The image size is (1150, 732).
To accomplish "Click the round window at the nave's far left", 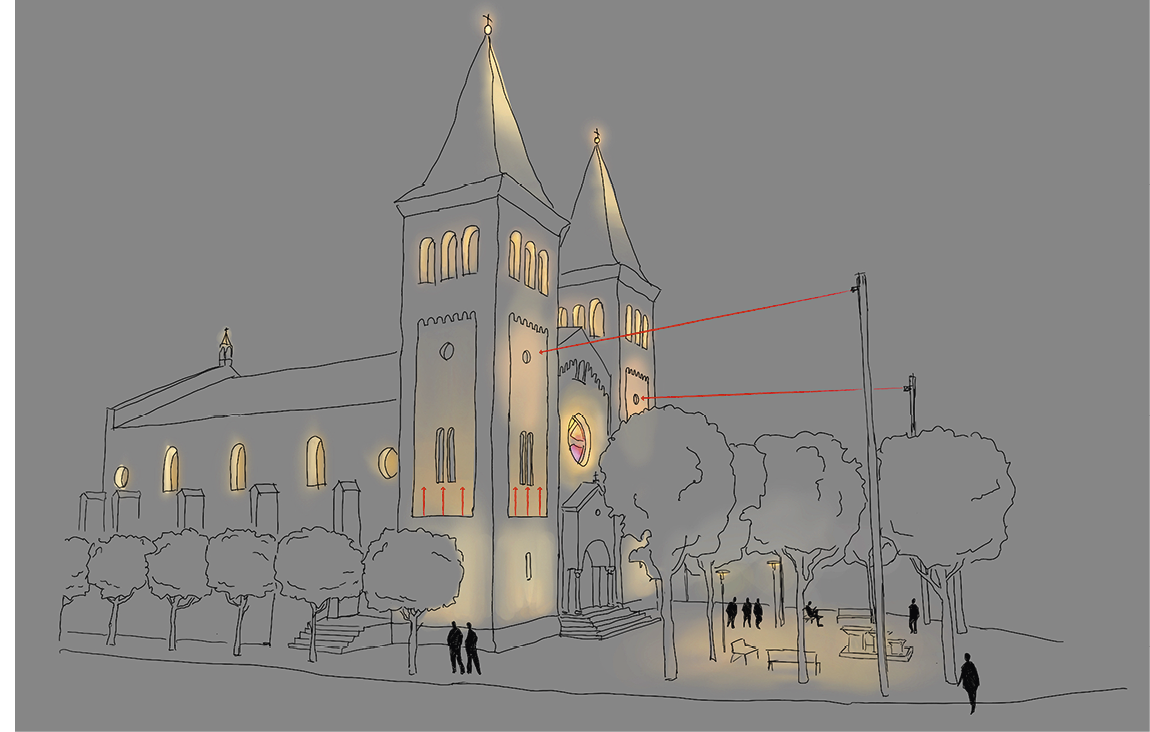I will tap(121, 476).
